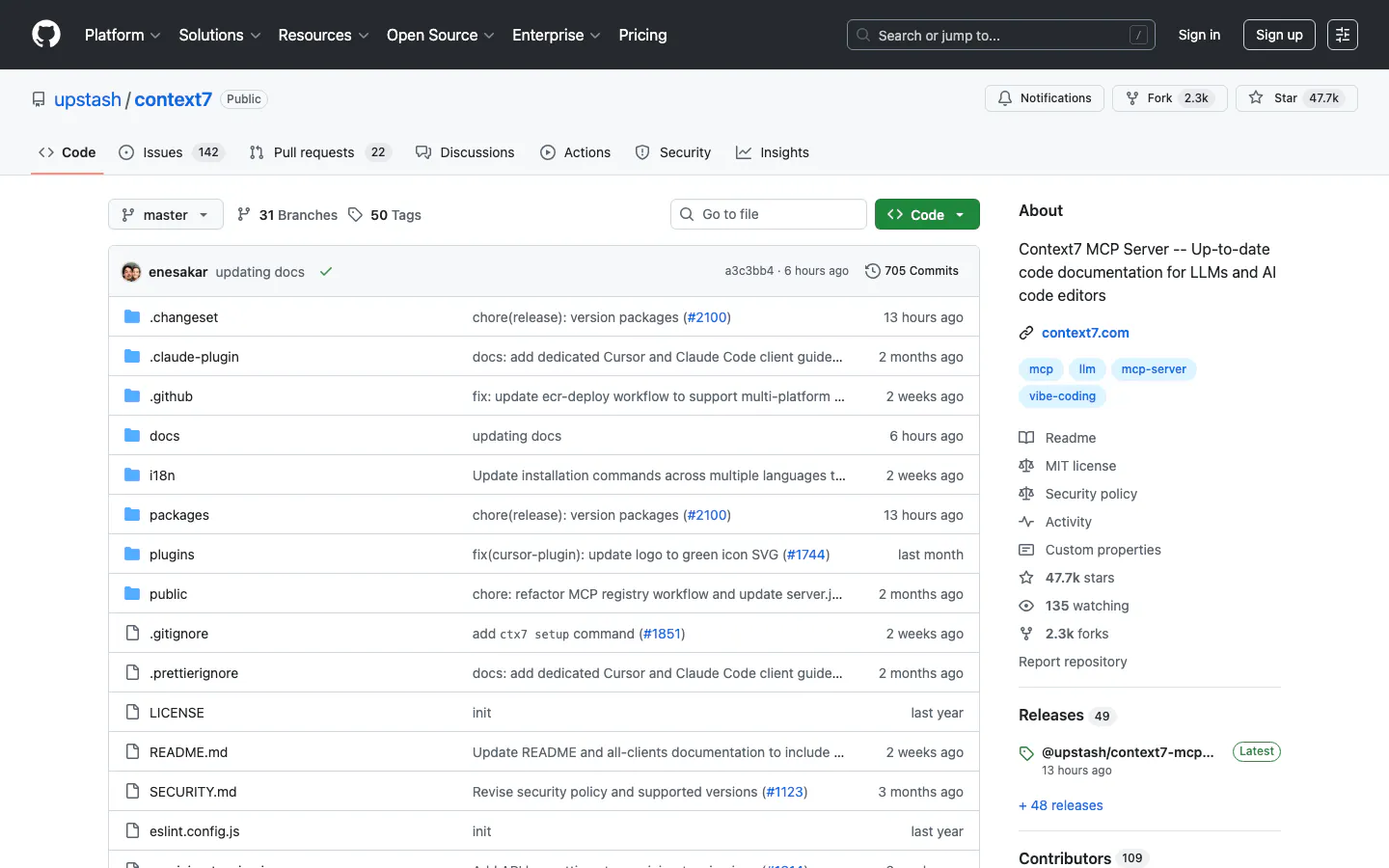Open the Pricing link
This screenshot has width=1389, height=868.
642,35
